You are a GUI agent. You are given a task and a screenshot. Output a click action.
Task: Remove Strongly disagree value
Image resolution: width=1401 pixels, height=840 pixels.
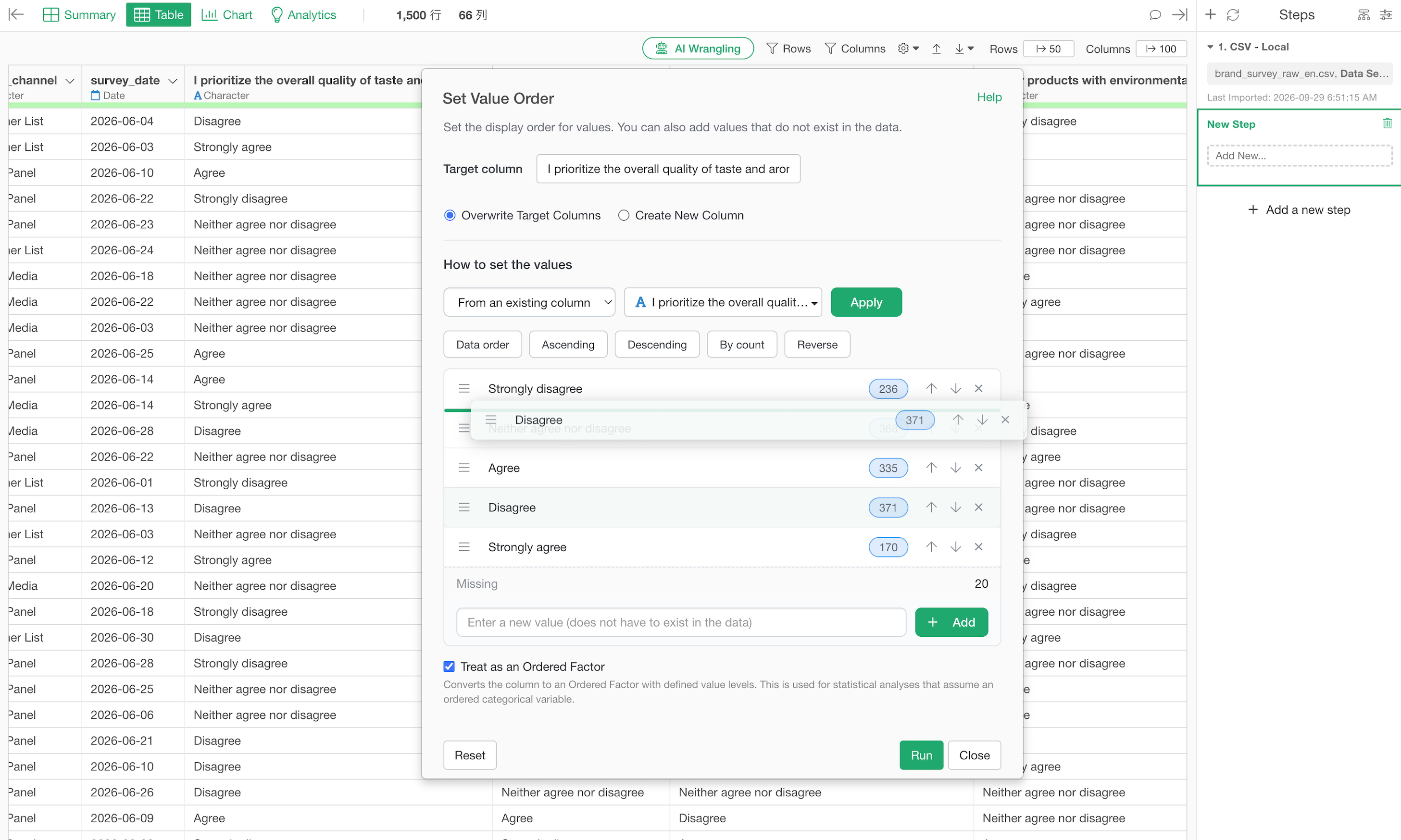978,388
